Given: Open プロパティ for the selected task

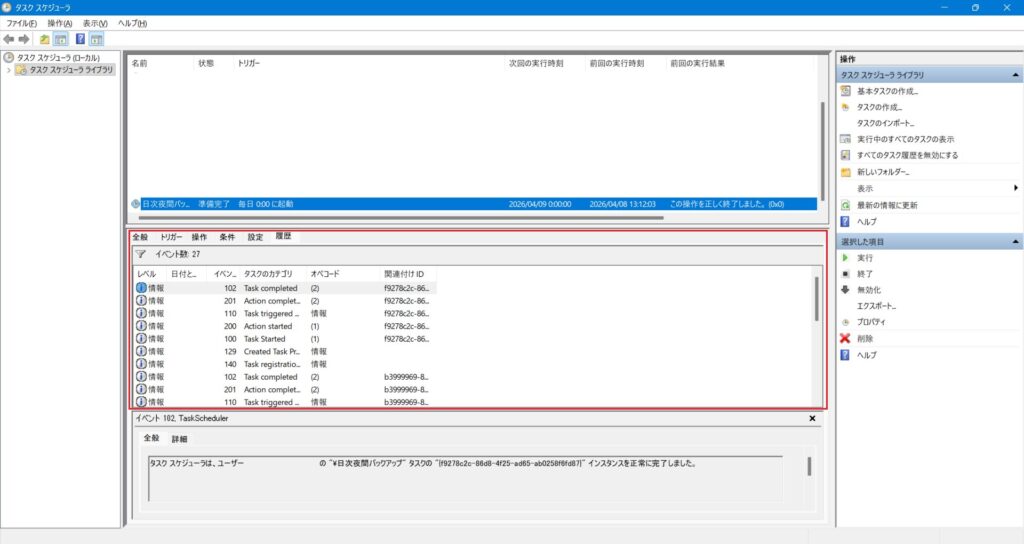Looking at the screenshot, I should (872, 322).
